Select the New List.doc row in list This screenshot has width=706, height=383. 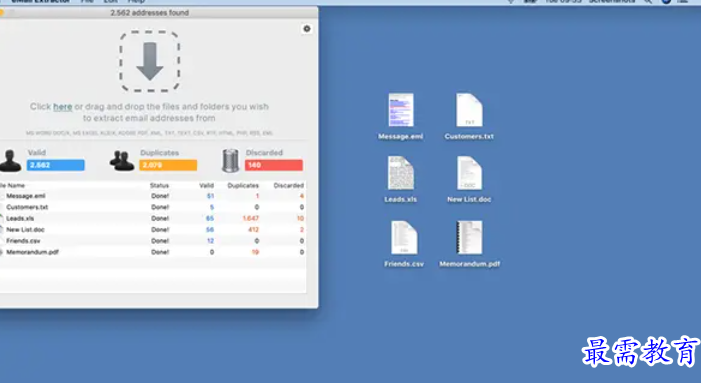click(x=153, y=230)
